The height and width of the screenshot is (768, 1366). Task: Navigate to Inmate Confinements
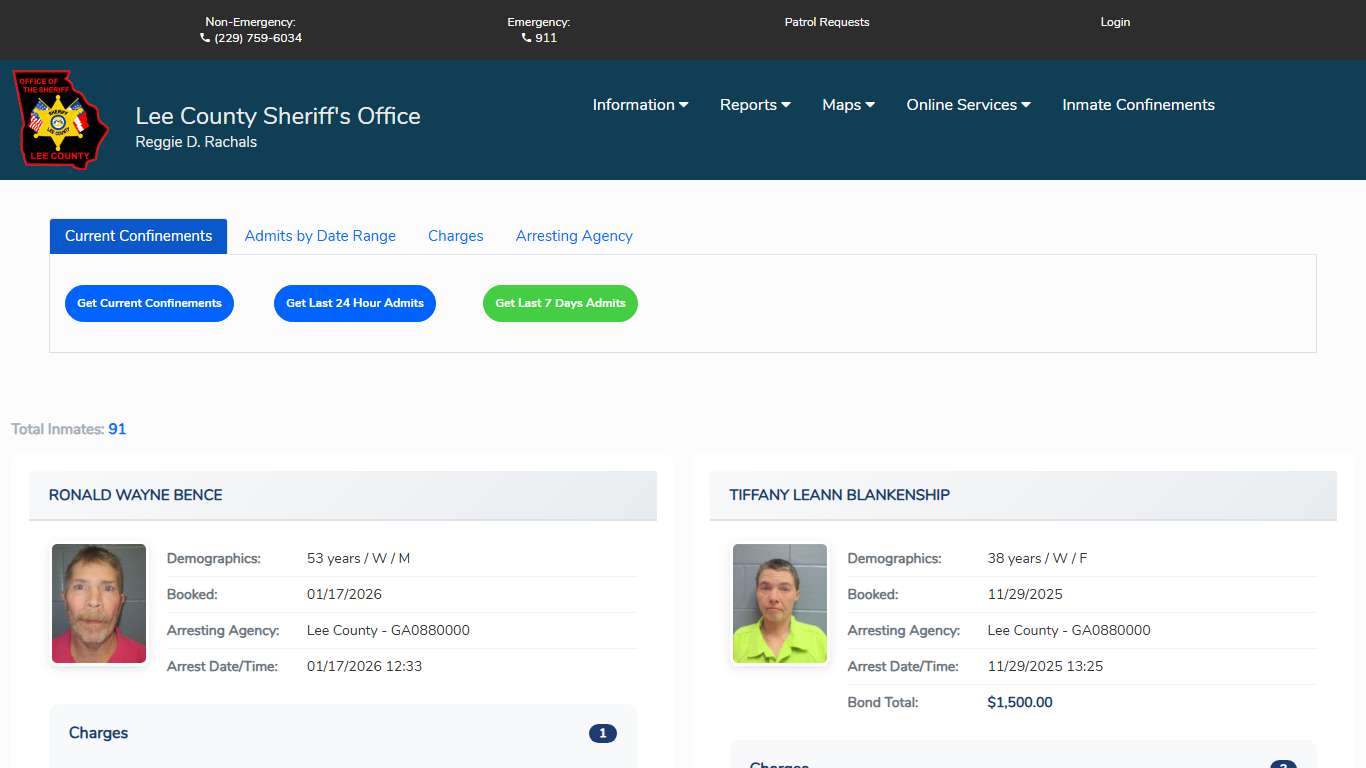(x=1138, y=105)
